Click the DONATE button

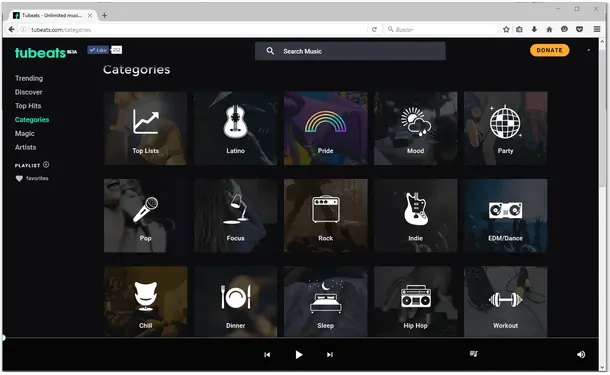549,50
